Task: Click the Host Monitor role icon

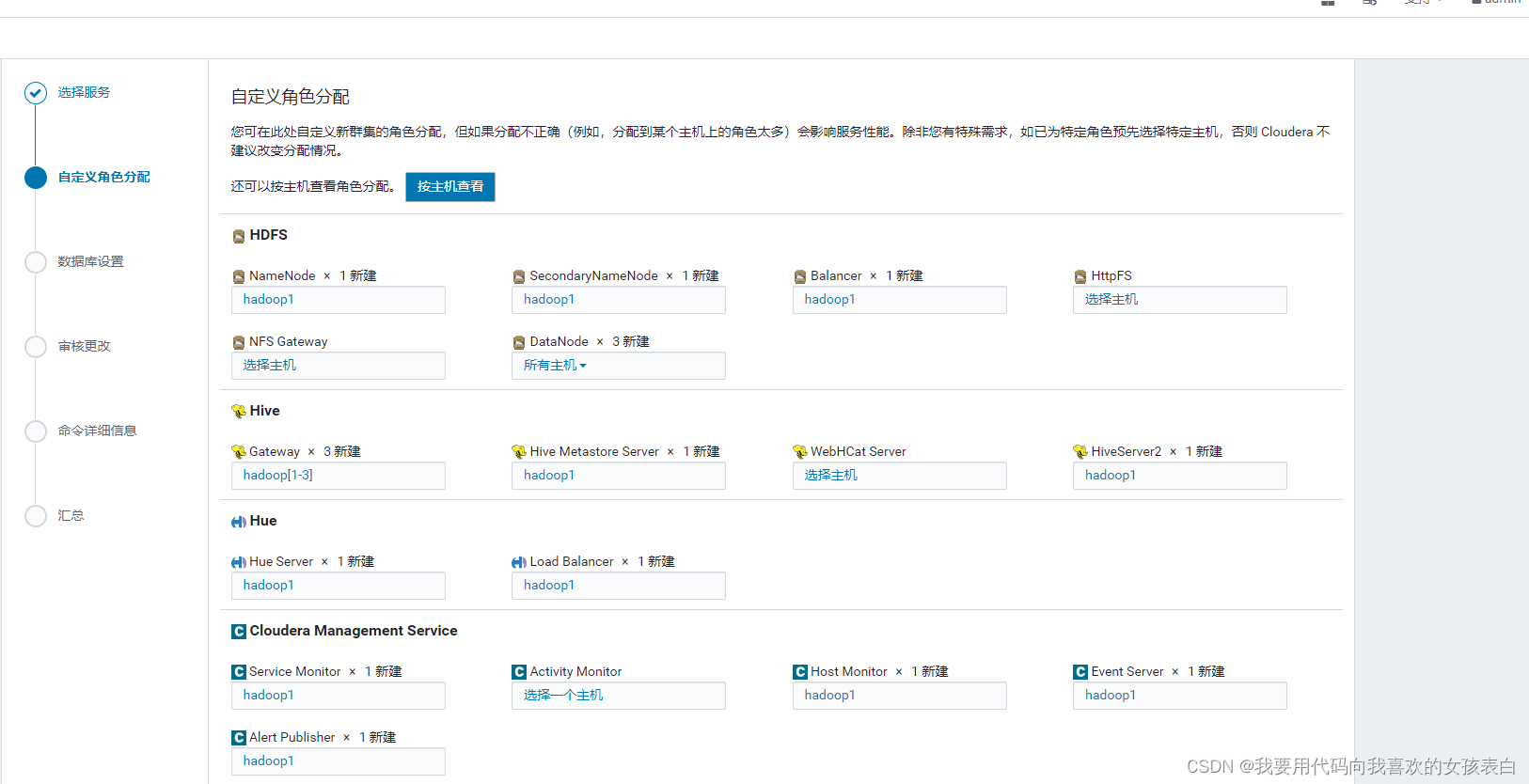Action: click(x=800, y=672)
